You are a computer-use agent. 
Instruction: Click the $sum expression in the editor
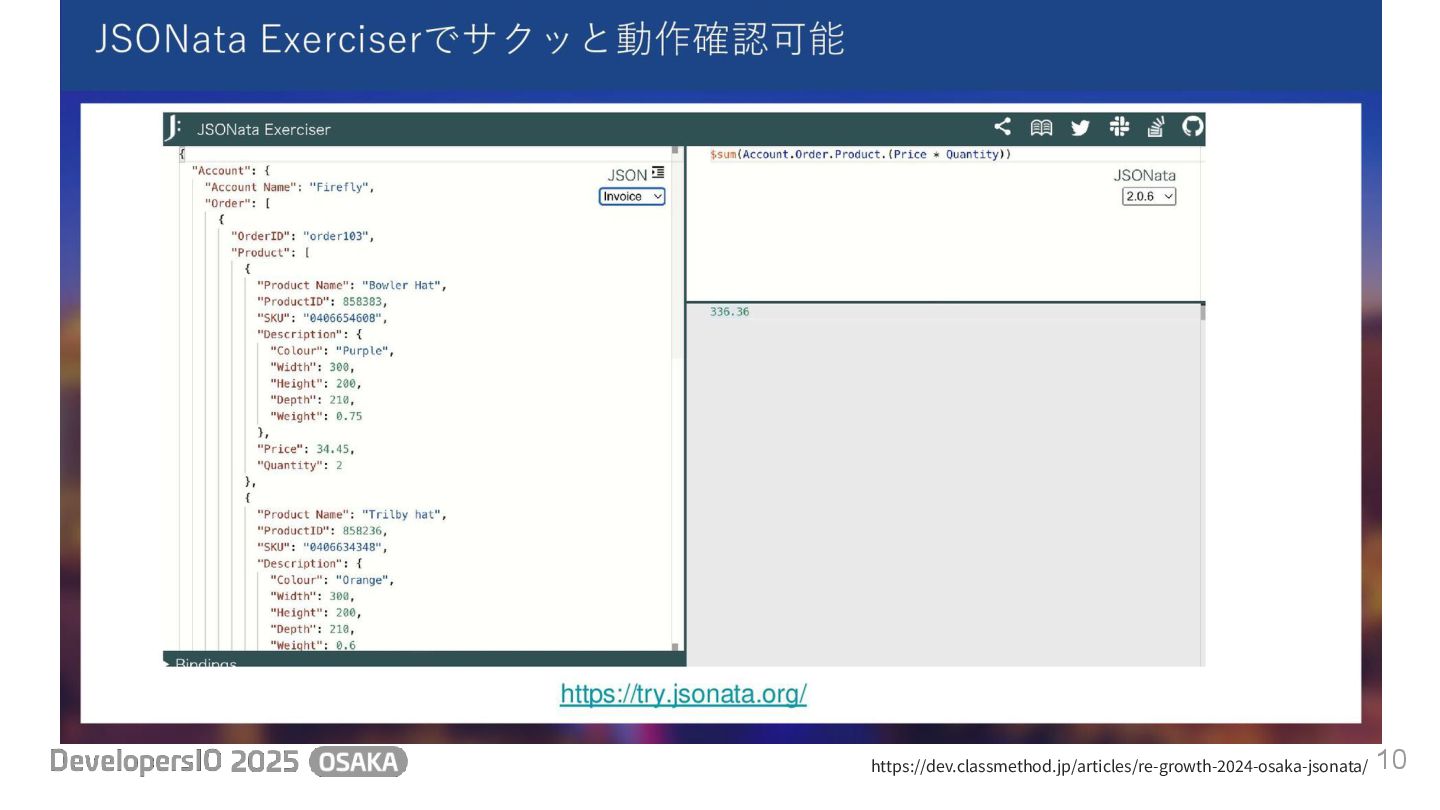(x=860, y=154)
